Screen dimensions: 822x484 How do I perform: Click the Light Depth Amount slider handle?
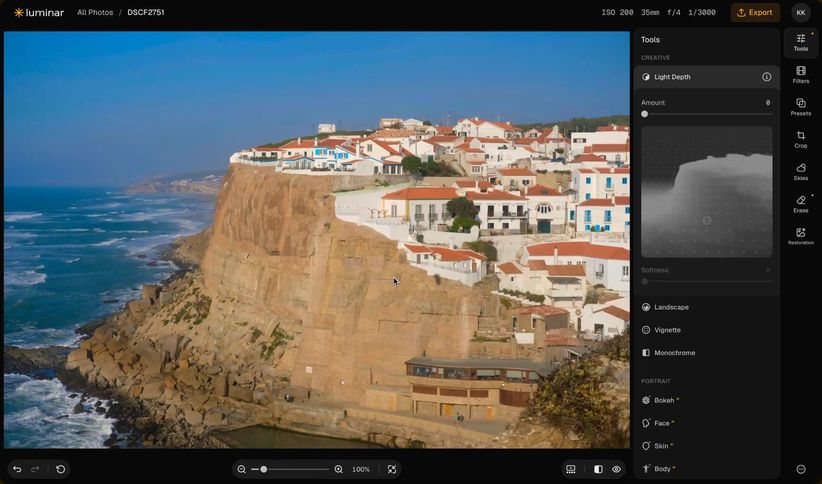(644, 114)
